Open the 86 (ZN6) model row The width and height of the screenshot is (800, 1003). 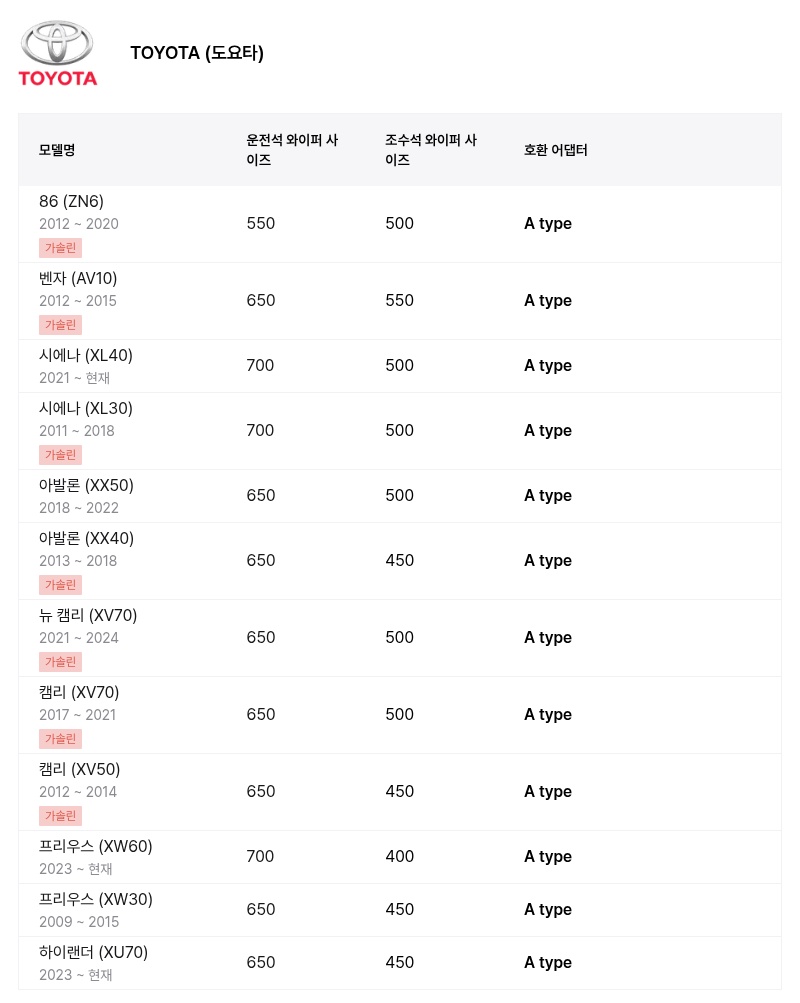[400, 224]
